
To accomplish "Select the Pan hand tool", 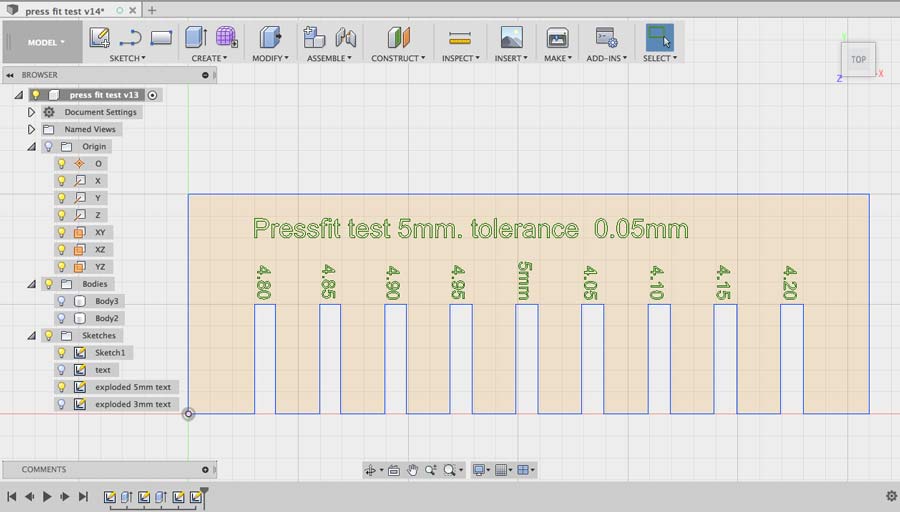I will (x=412, y=470).
